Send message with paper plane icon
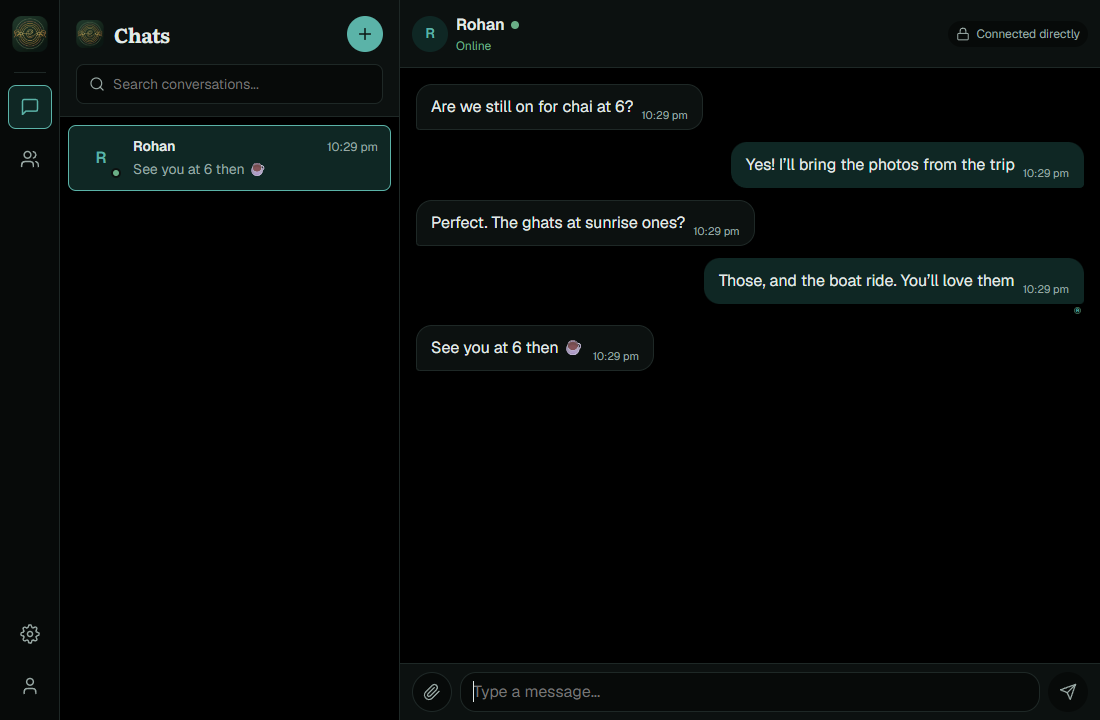1100x720 pixels. click(x=1068, y=692)
